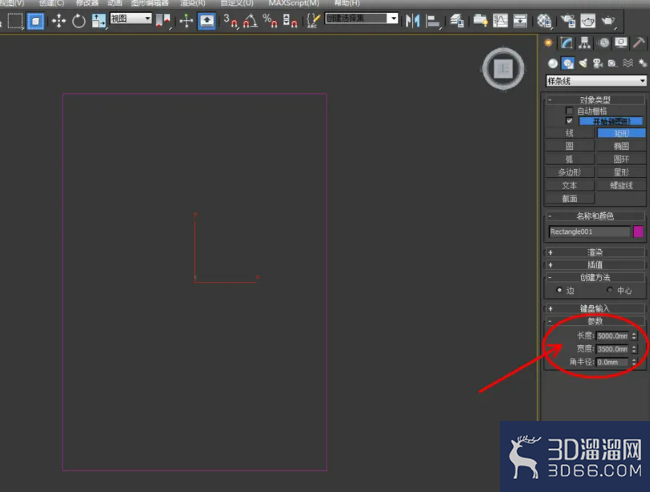Click the 圆 (Circle) button
This screenshot has height=492, width=650.
tap(570, 146)
